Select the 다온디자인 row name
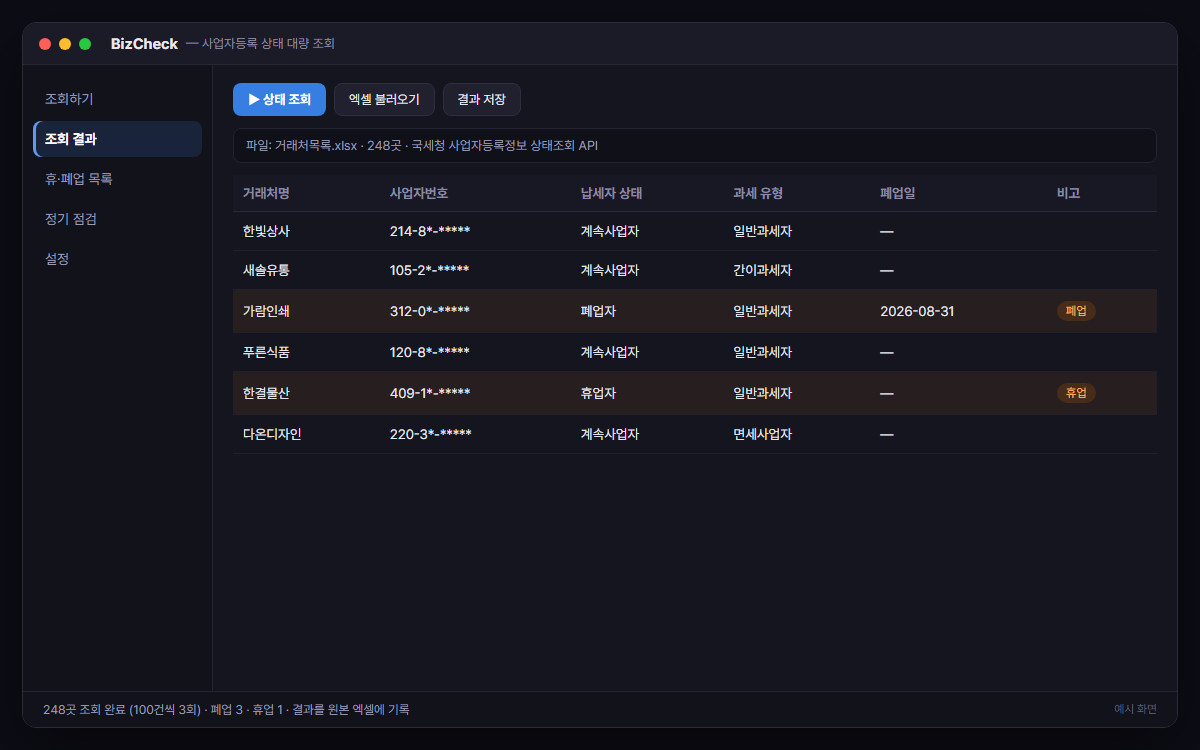The height and width of the screenshot is (750, 1200). (272, 434)
